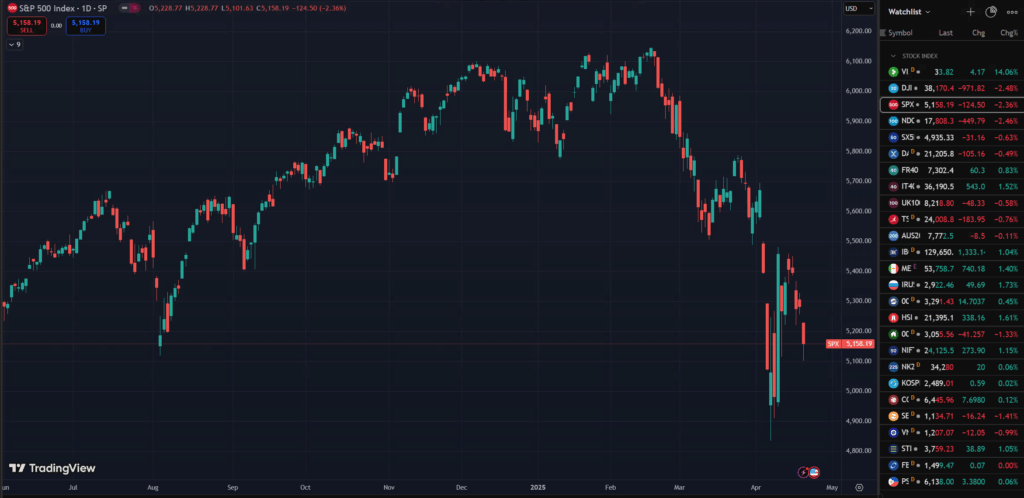1024x498 pixels.
Task: Click the 6,445.96 last price value
Action: click(x=939, y=399)
